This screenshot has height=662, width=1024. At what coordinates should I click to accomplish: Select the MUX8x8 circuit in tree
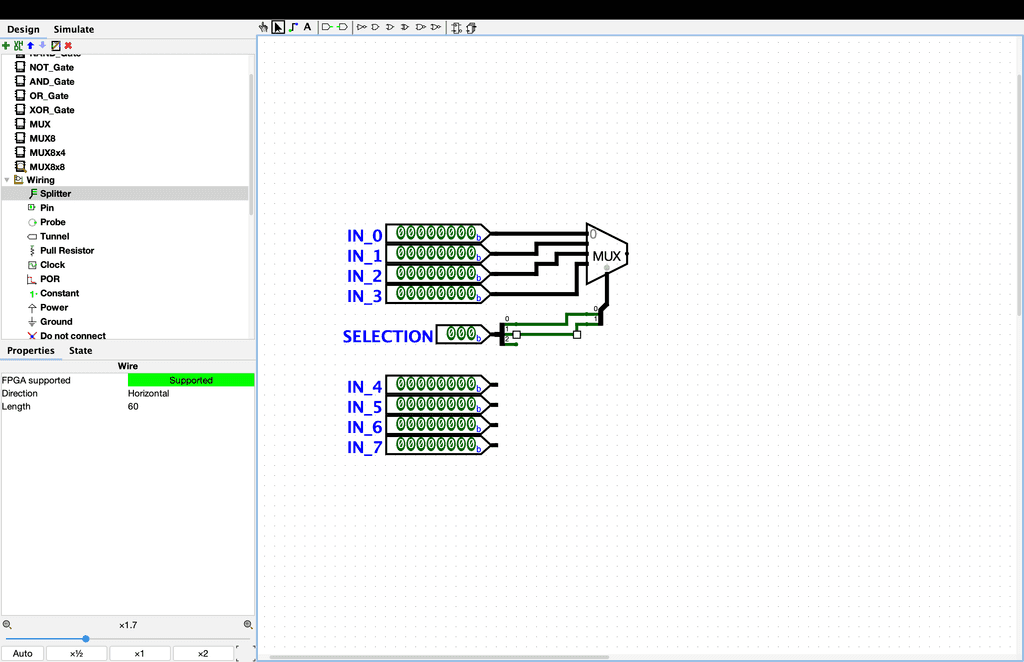pyautogui.click(x=47, y=167)
